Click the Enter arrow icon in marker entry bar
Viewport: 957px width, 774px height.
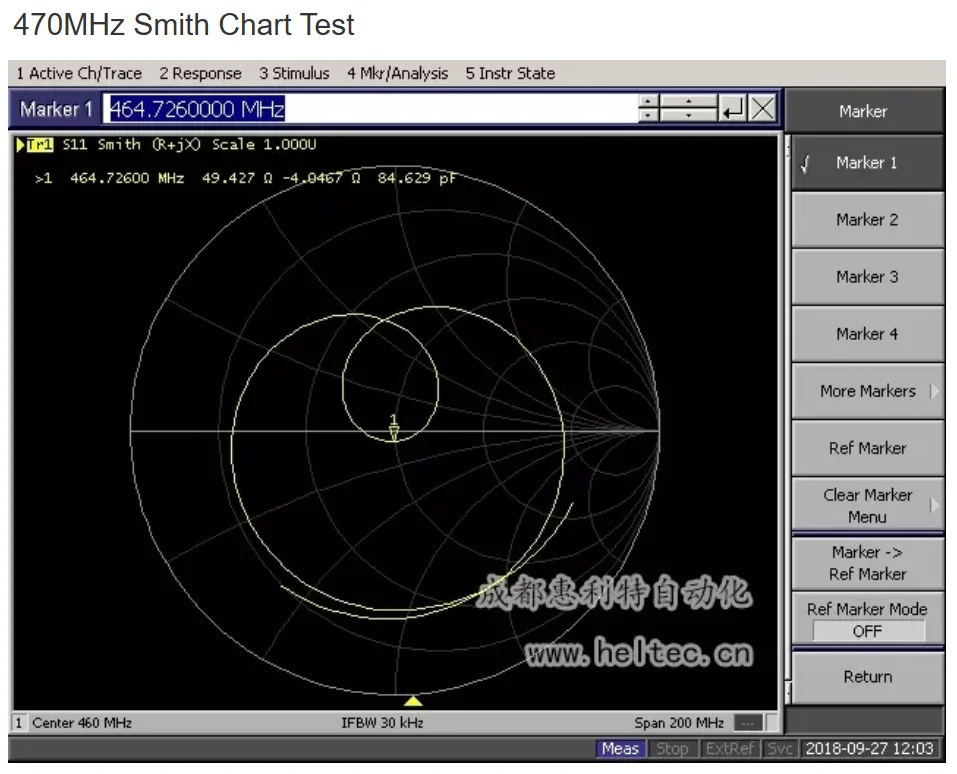tap(734, 109)
